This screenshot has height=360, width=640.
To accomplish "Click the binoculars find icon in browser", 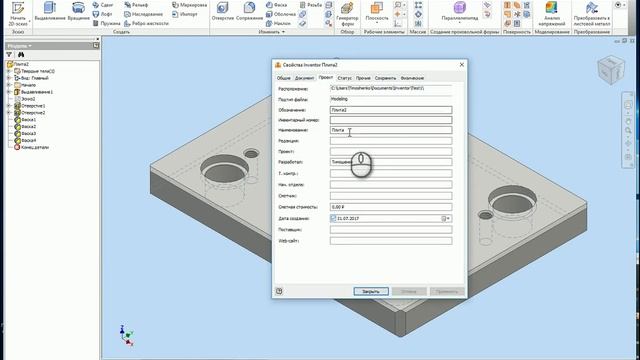I will tap(21, 54).
